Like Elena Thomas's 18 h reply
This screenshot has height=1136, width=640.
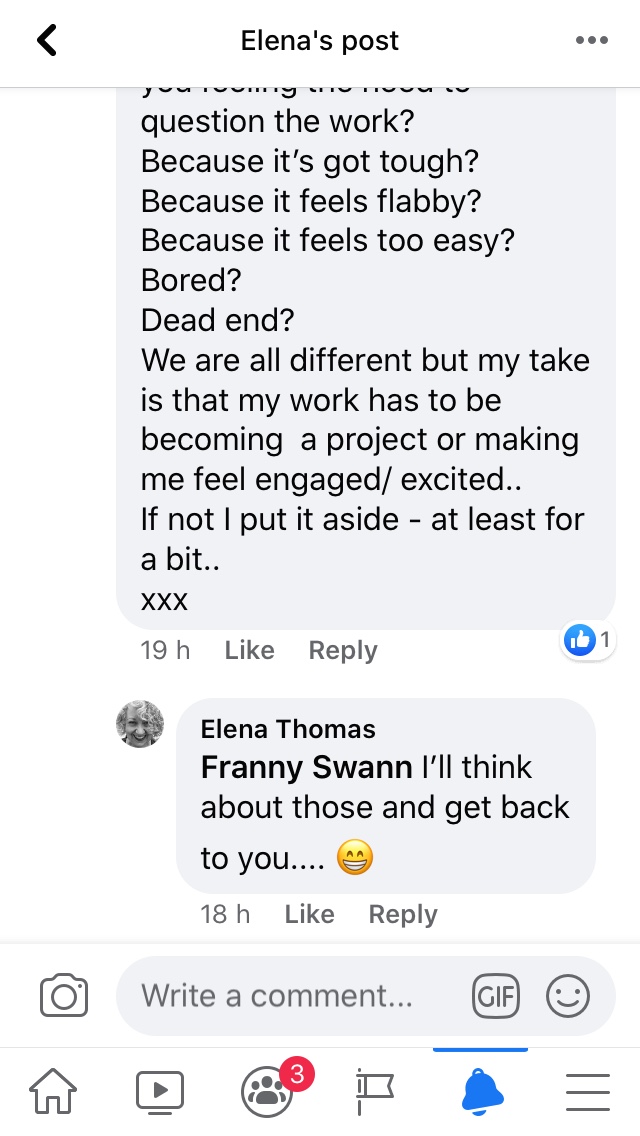click(x=309, y=914)
